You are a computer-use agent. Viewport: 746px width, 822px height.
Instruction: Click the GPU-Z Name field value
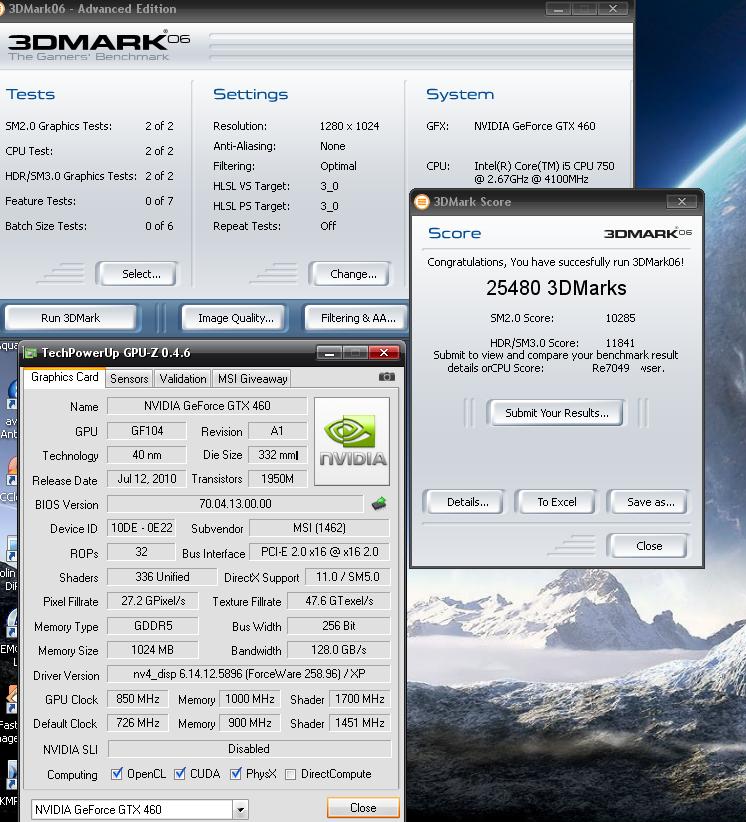[x=207, y=406]
